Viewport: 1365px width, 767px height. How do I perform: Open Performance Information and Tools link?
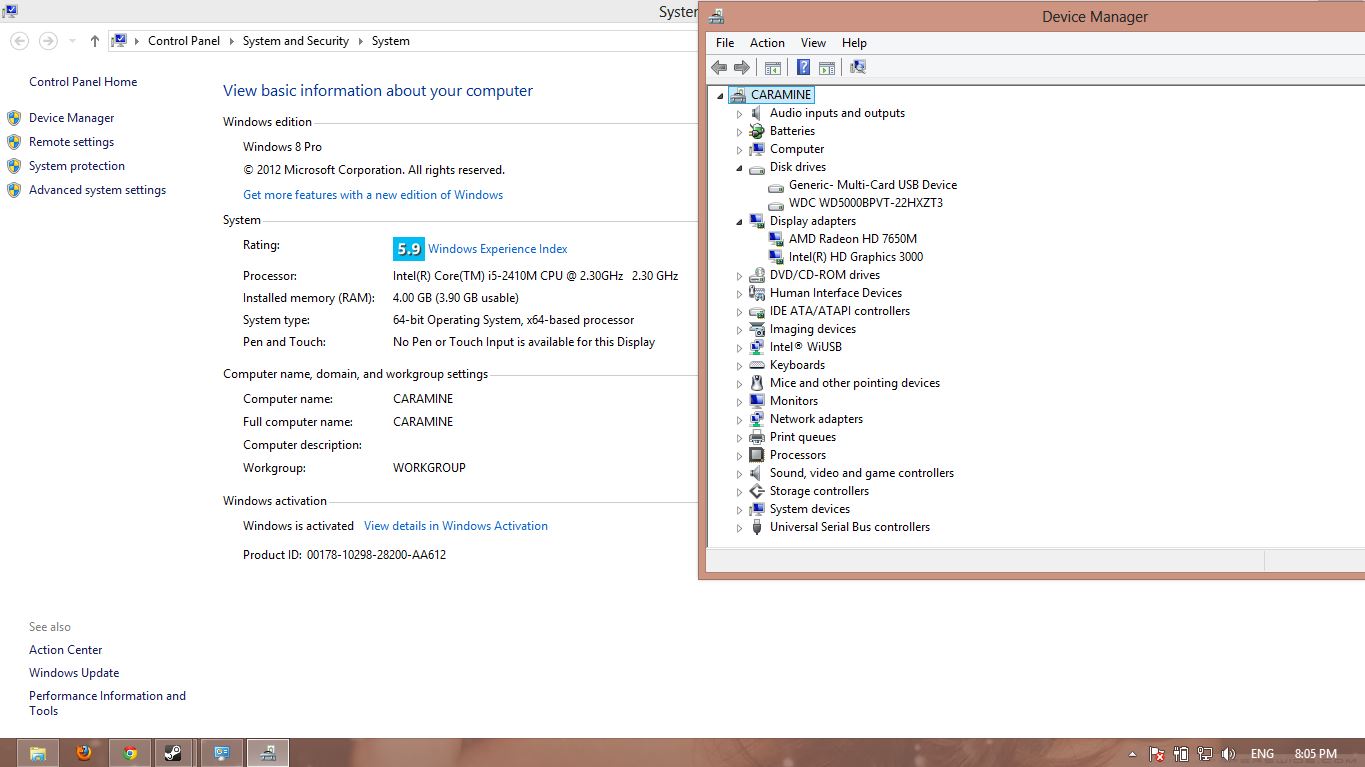[108, 703]
